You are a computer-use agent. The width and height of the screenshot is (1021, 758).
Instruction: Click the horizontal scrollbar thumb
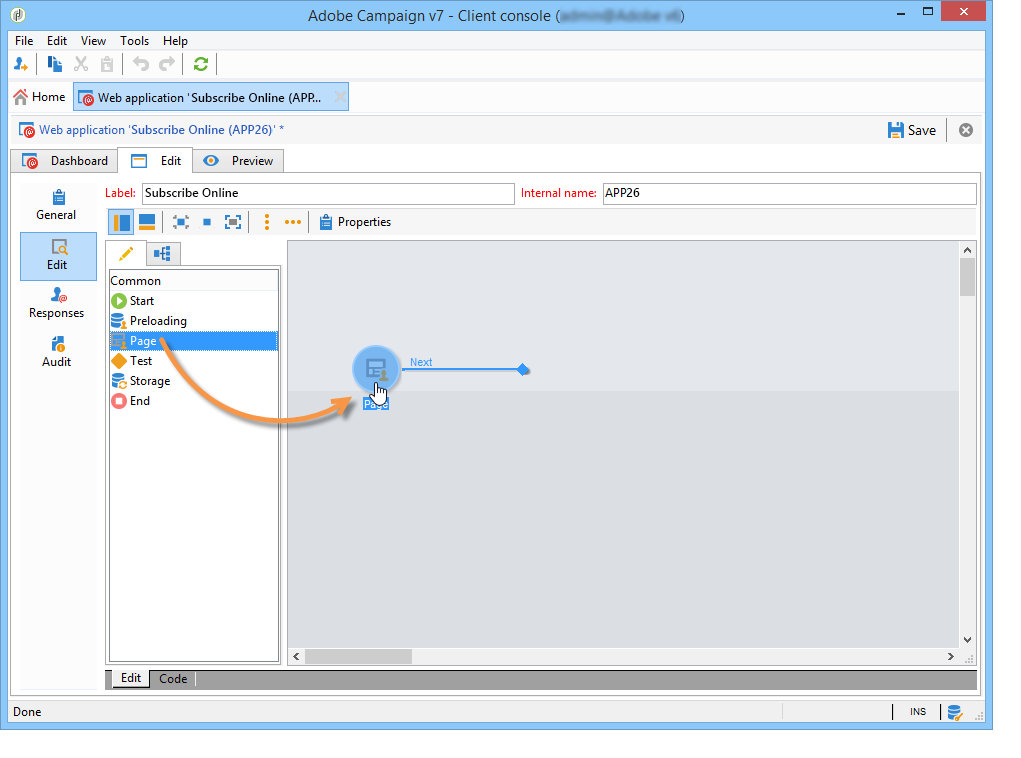click(x=358, y=656)
